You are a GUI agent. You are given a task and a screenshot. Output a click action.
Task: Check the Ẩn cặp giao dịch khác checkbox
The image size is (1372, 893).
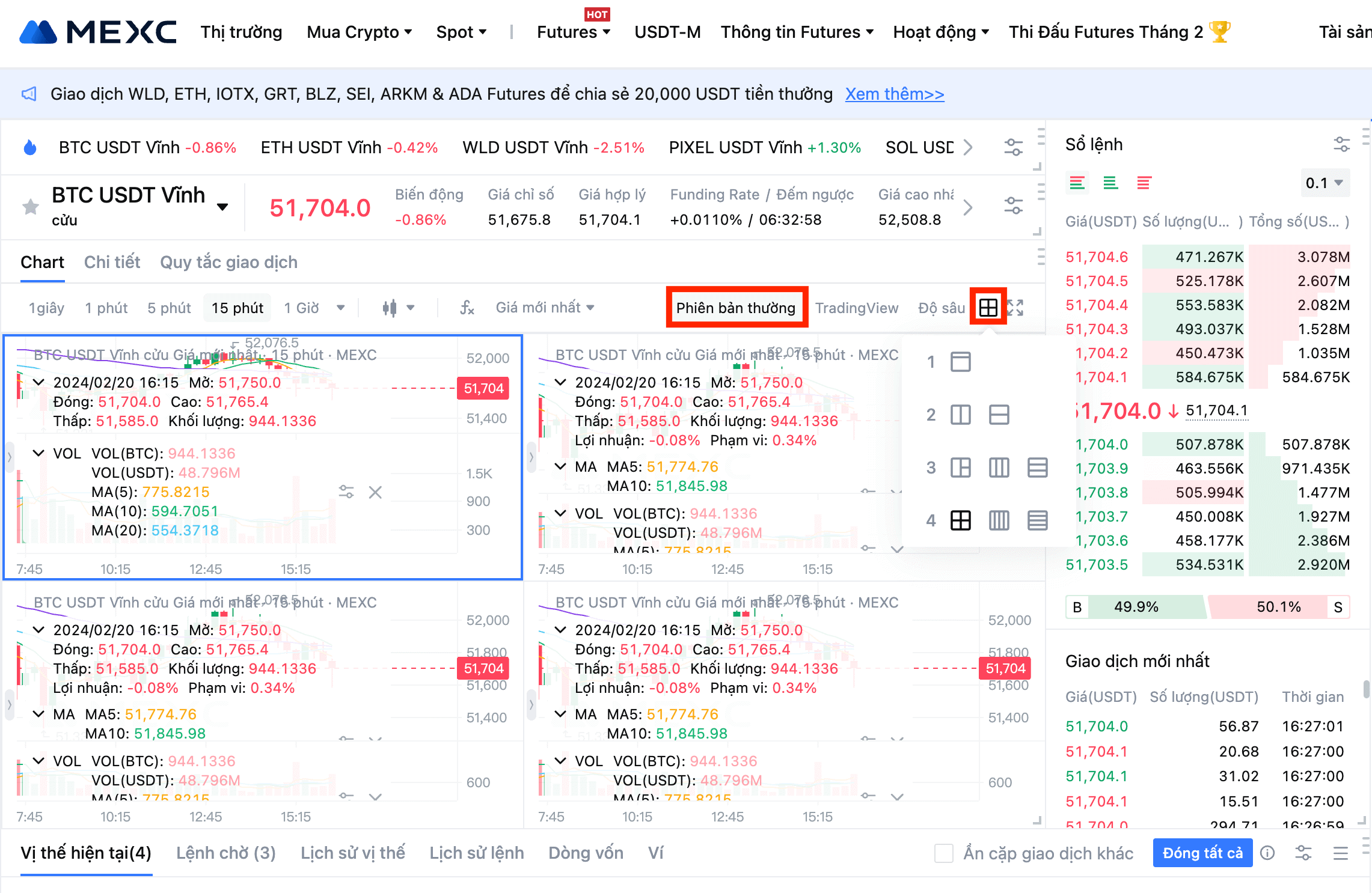click(944, 853)
